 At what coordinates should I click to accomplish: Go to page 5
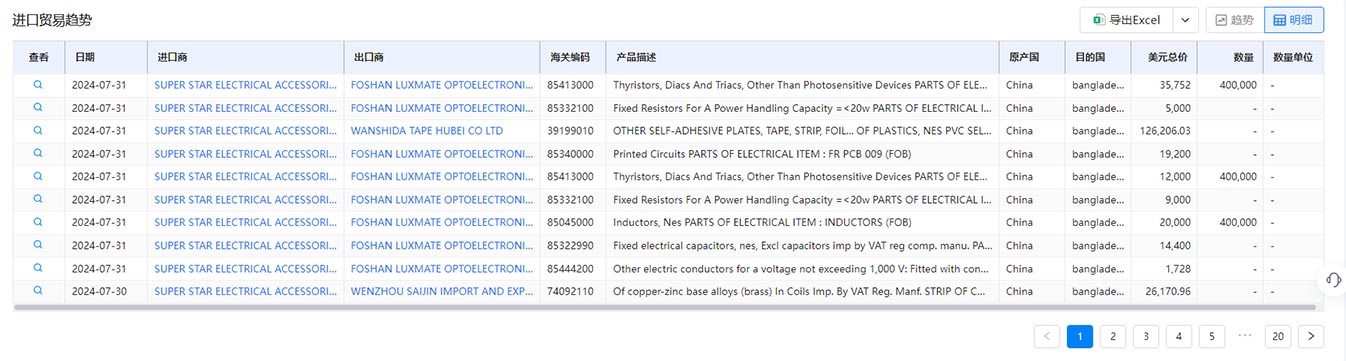(x=1212, y=336)
